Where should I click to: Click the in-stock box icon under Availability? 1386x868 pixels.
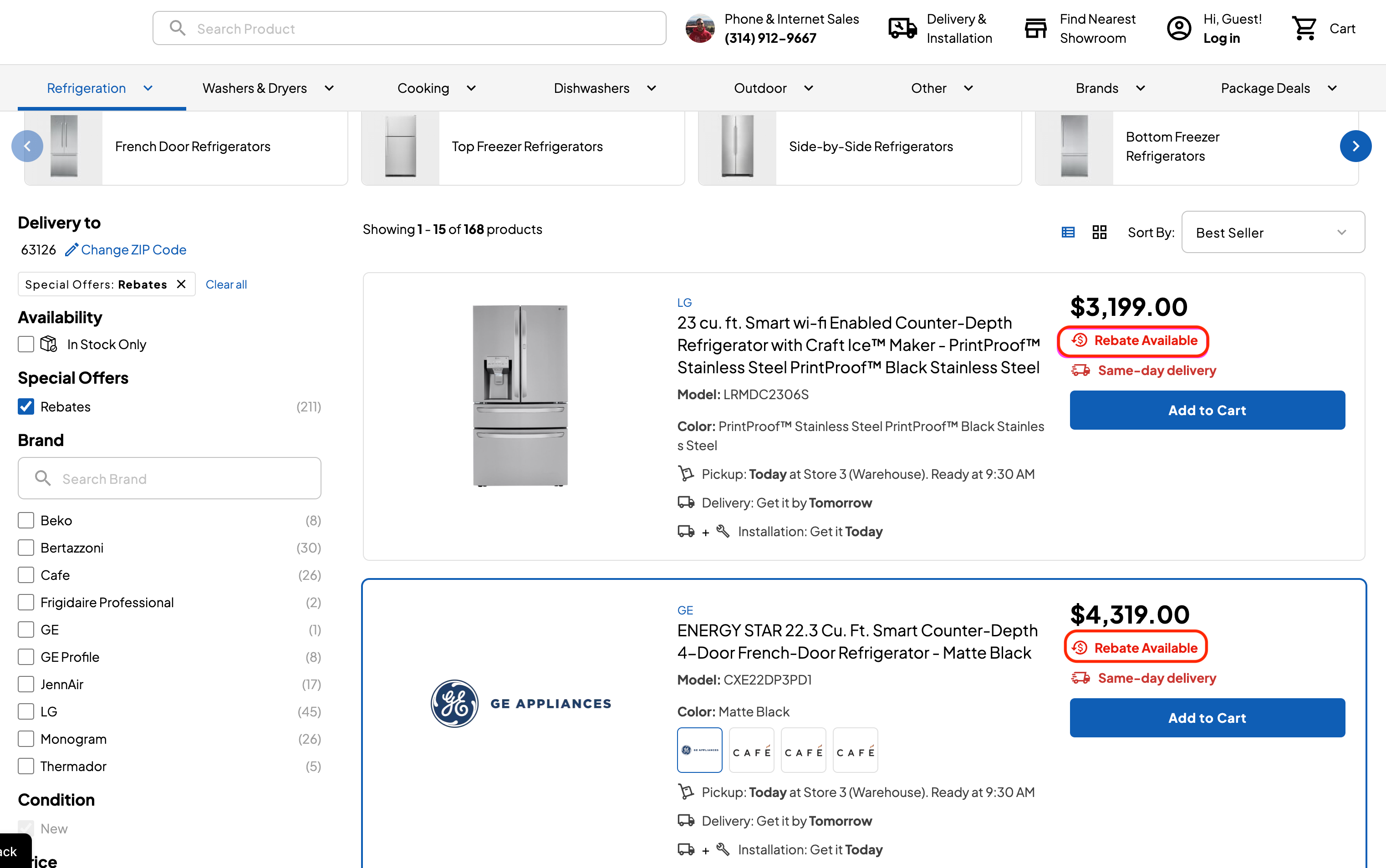click(x=49, y=344)
